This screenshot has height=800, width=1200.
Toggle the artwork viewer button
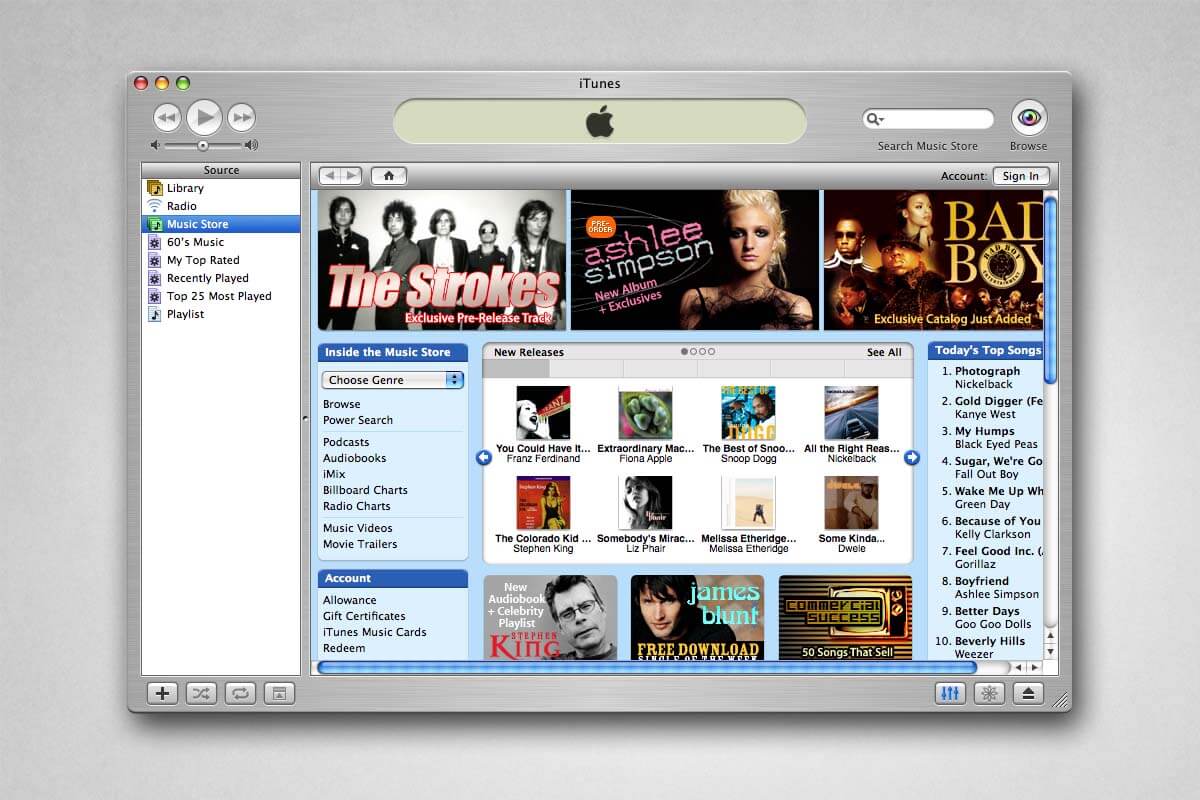(x=279, y=693)
